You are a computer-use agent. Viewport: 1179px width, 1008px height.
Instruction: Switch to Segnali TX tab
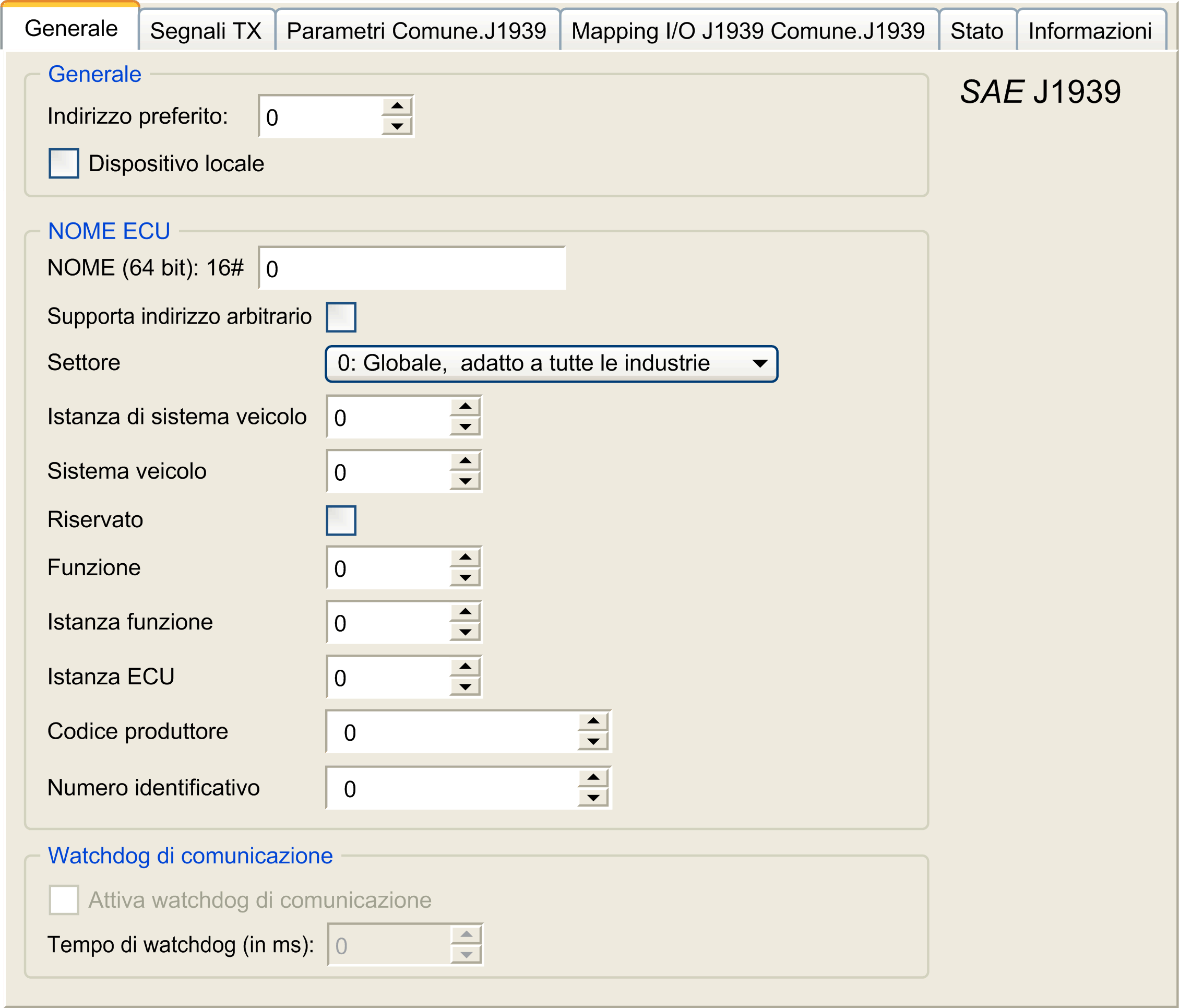(x=206, y=31)
